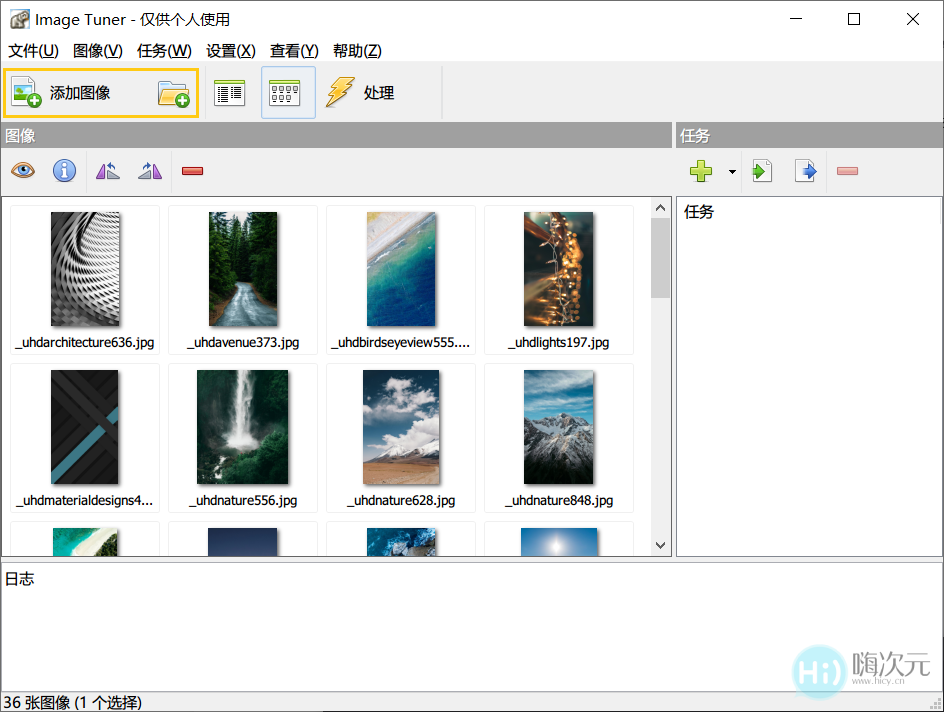This screenshot has height=712, width=944.
Task: Click the image info icon
Action: click(64, 170)
